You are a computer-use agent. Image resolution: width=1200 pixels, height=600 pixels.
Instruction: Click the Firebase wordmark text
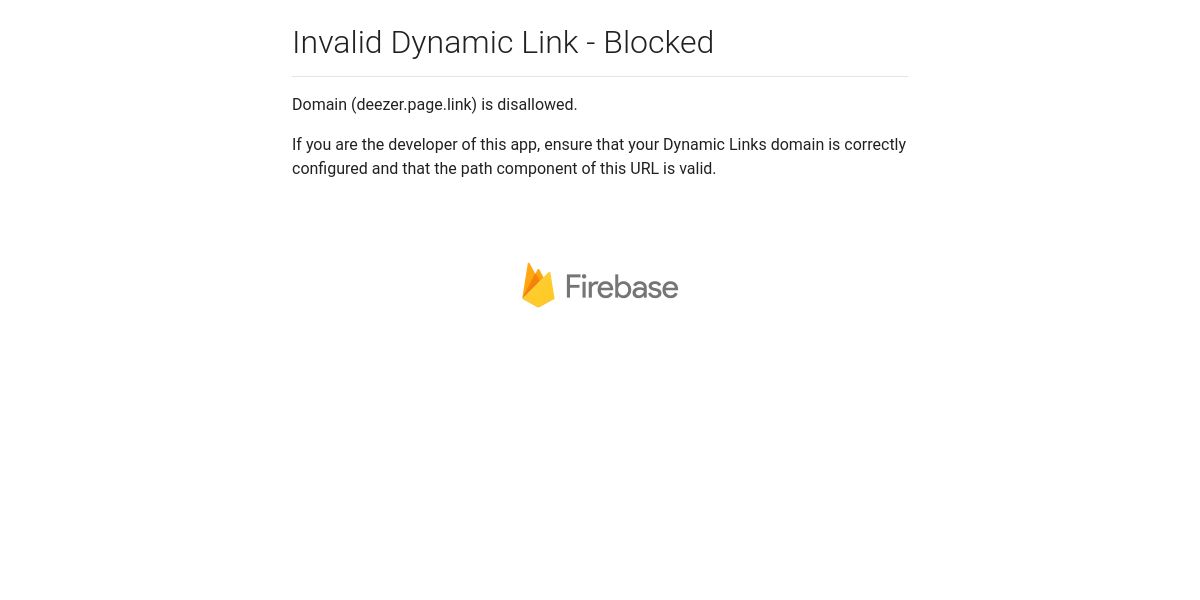pyautogui.click(x=622, y=287)
